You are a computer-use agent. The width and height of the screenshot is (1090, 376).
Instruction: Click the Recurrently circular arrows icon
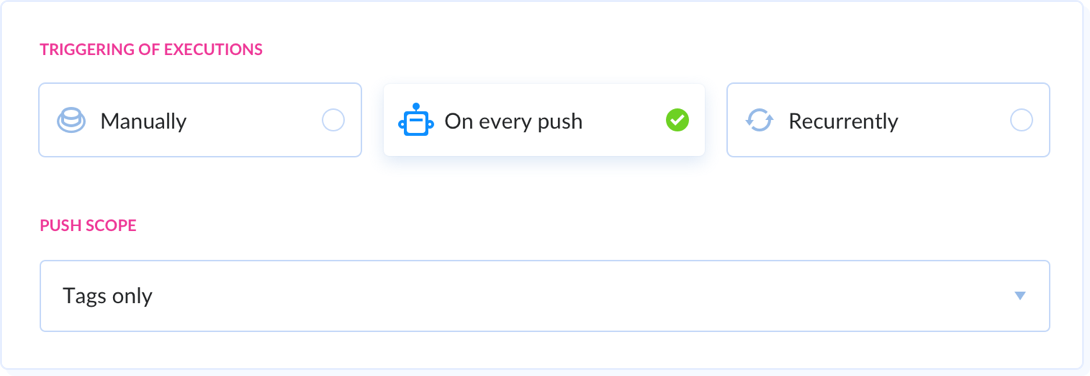(x=759, y=121)
